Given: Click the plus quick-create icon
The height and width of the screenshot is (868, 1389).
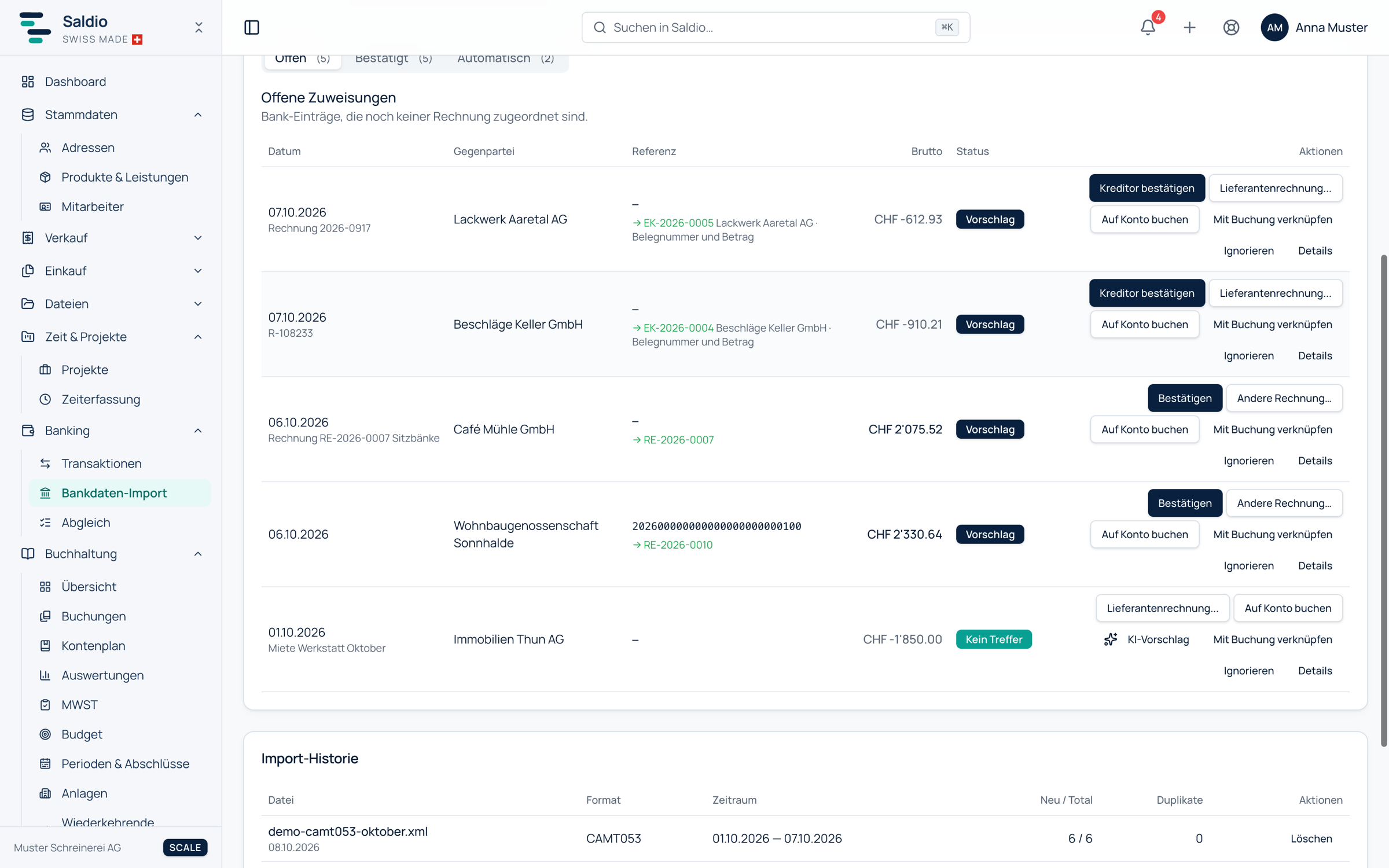Looking at the screenshot, I should [x=1190, y=27].
